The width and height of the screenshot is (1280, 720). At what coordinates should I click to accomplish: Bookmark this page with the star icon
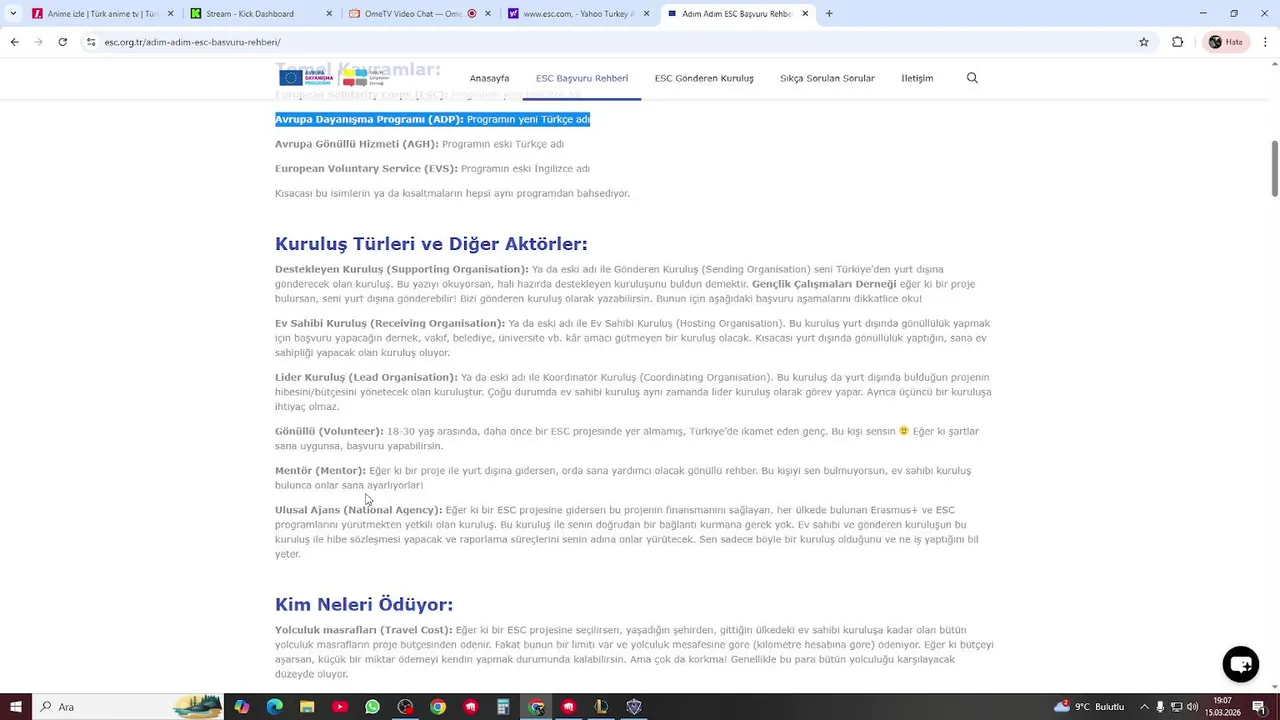coord(1144,42)
